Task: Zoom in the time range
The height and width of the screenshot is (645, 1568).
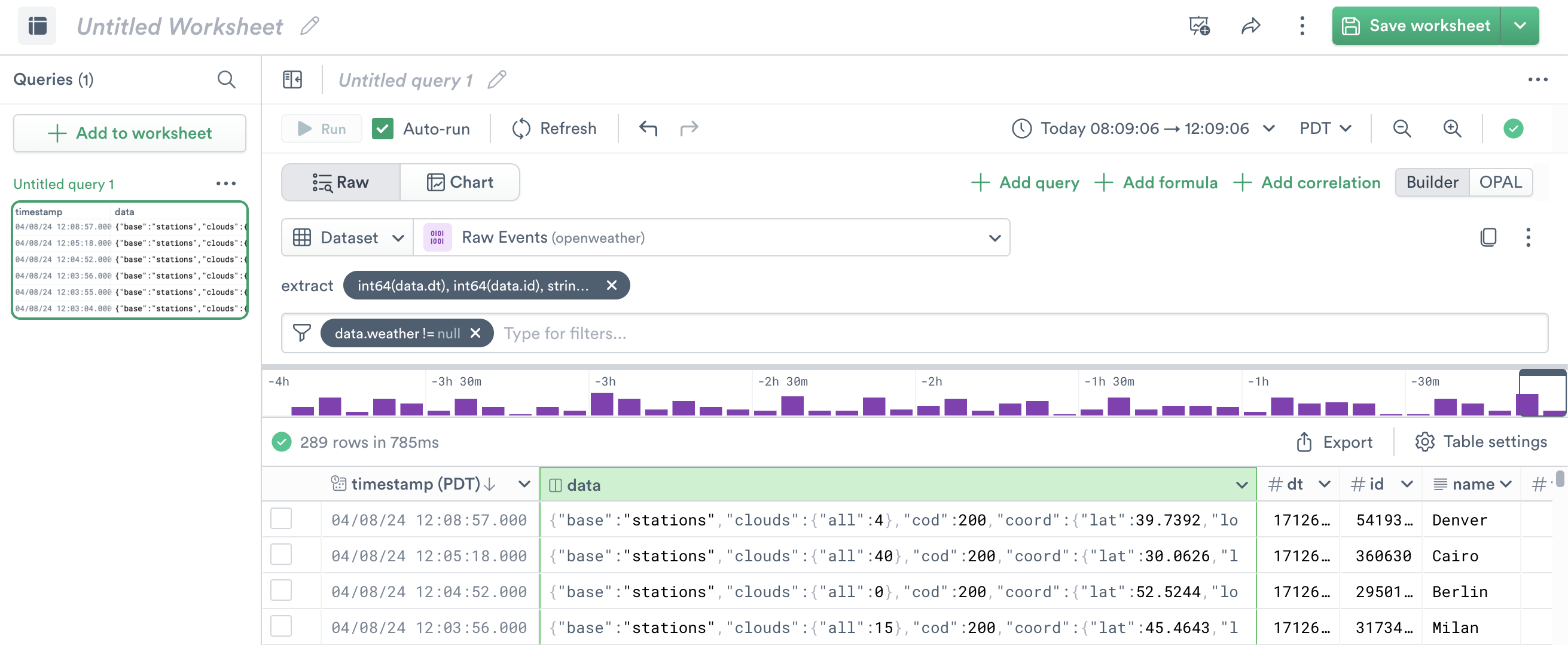Action: [x=1453, y=129]
